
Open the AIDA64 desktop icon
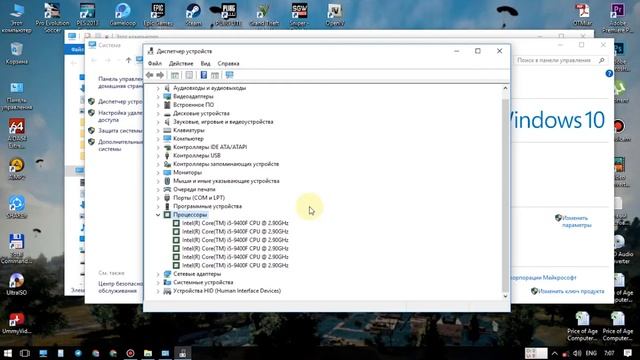point(17,133)
